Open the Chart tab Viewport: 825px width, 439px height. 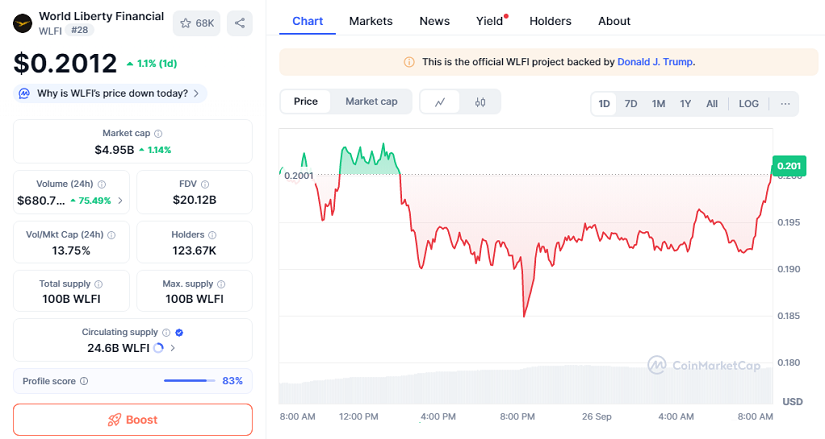307,21
